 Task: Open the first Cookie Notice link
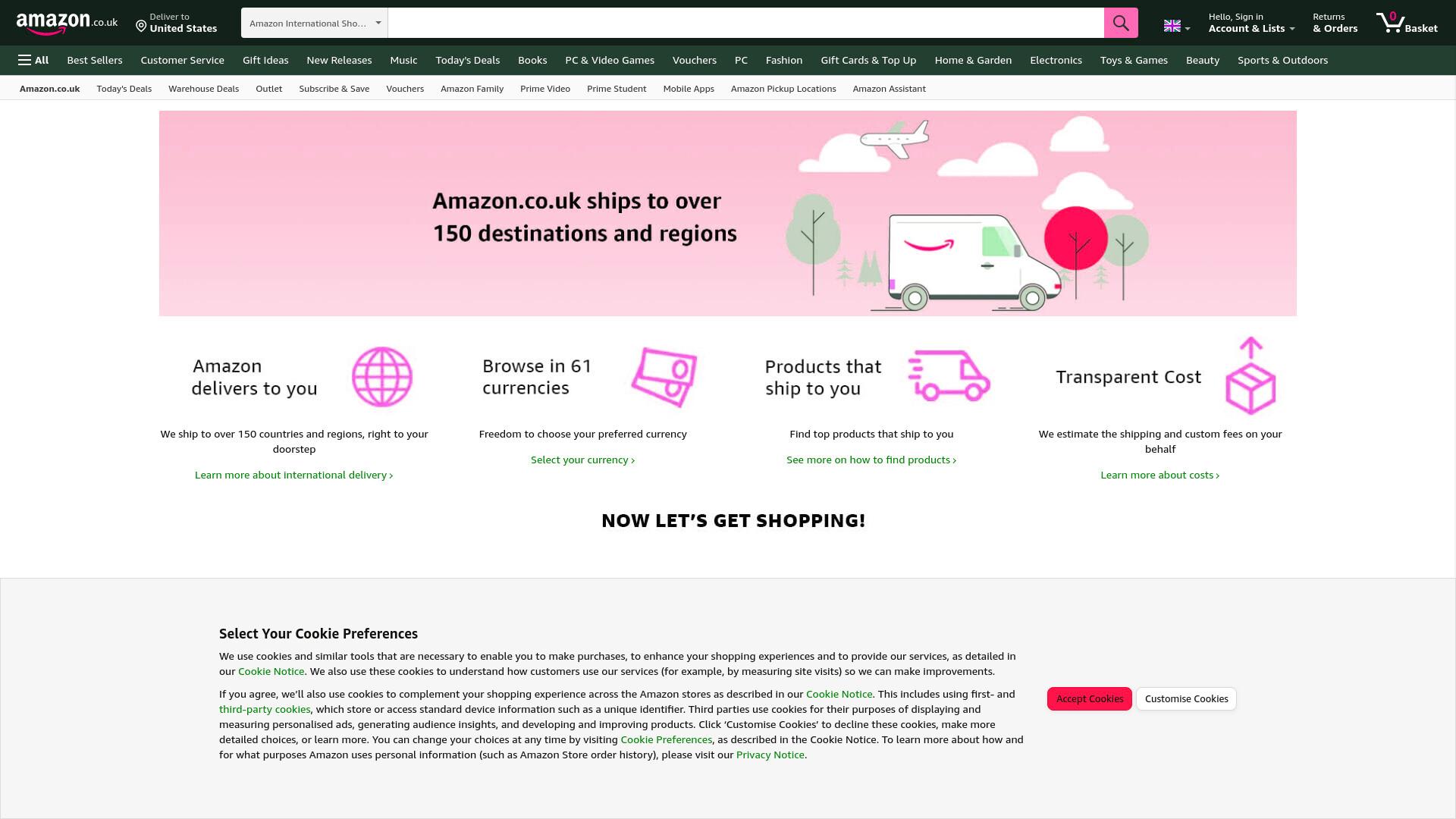(x=271, y=671)
